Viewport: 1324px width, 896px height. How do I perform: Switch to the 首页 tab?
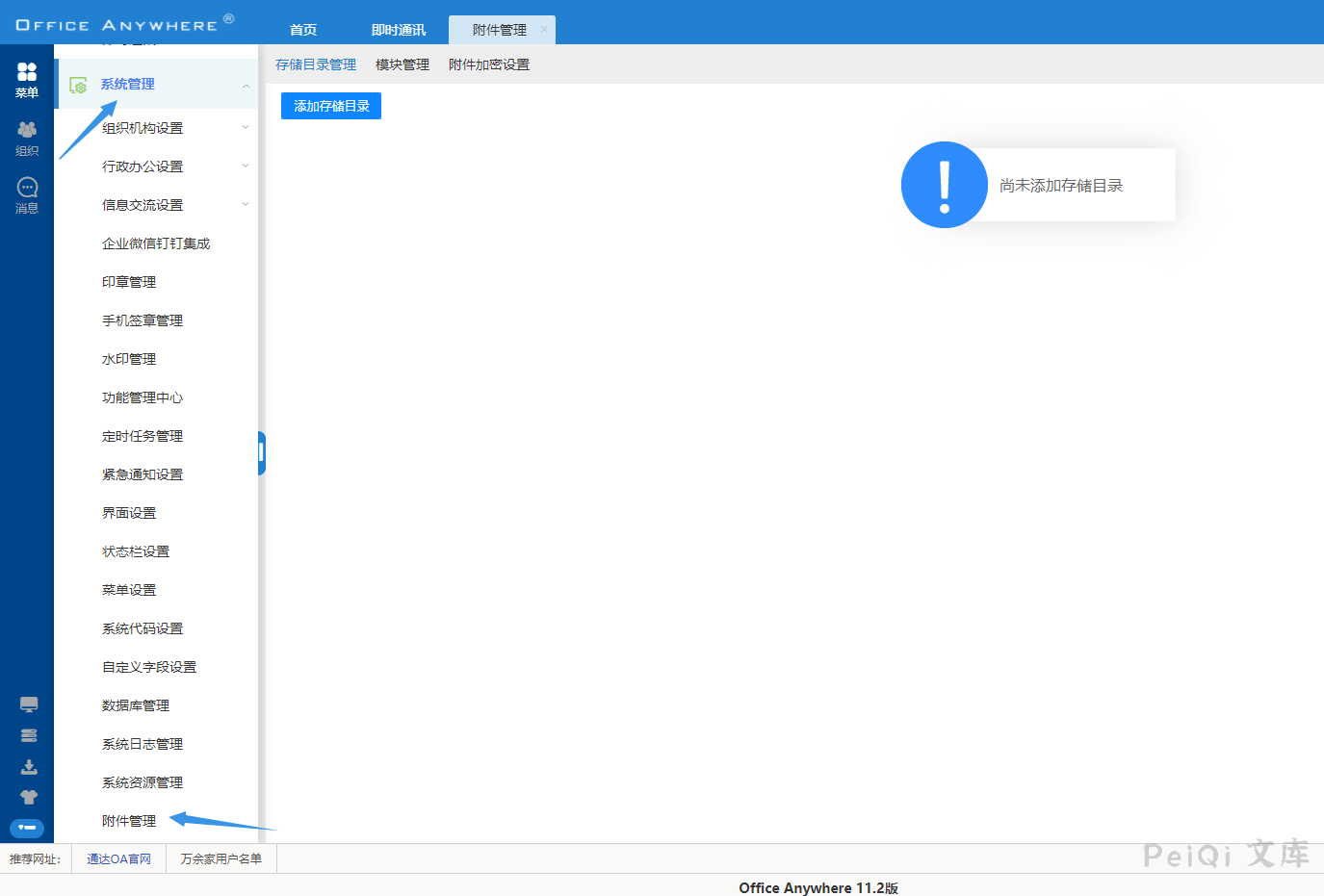303,30
